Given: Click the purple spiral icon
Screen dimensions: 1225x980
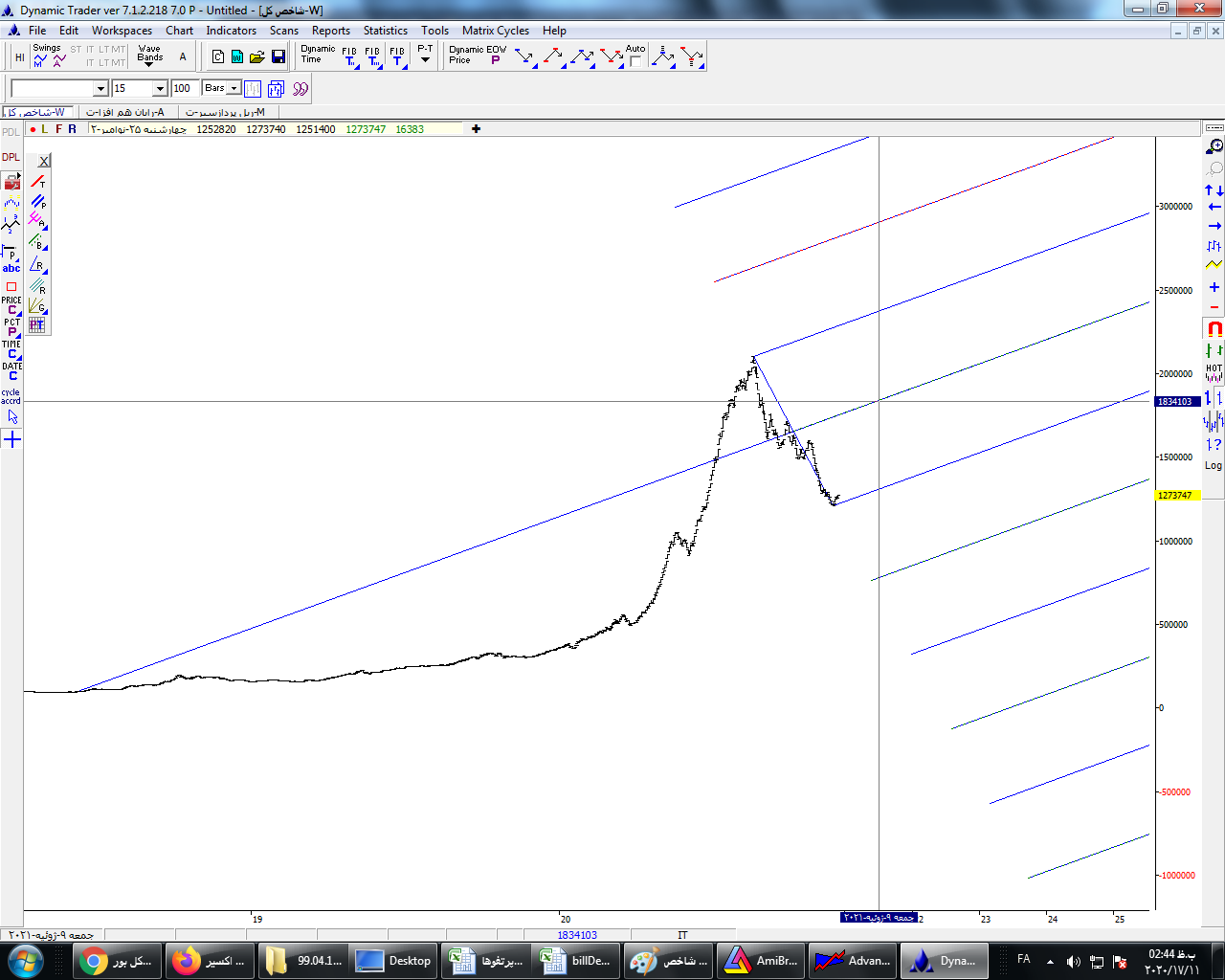Looking at the screenshot, I should click(x=301, y=89).
